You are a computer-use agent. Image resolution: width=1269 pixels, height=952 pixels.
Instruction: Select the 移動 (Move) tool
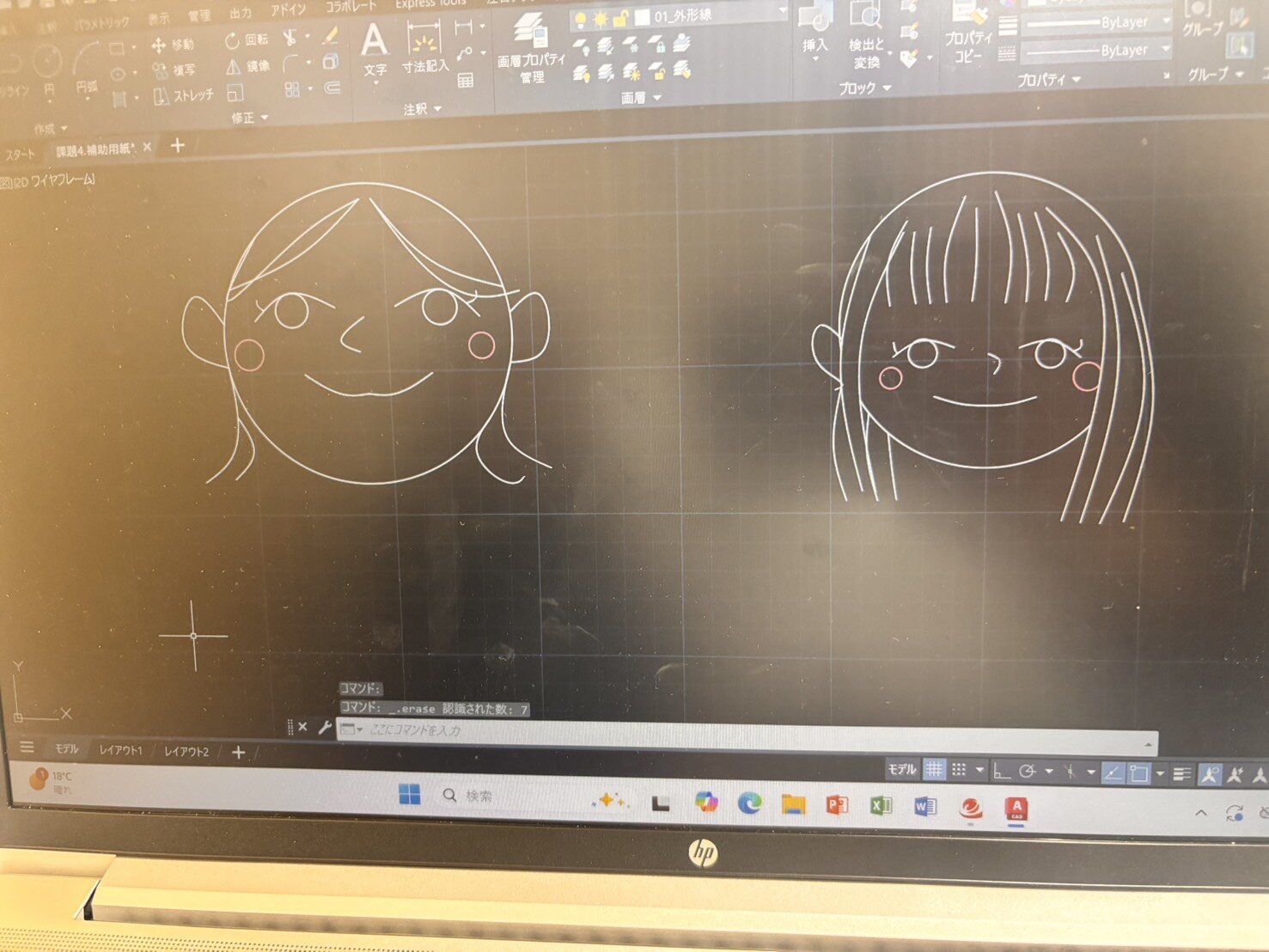(x=173, y=45)
